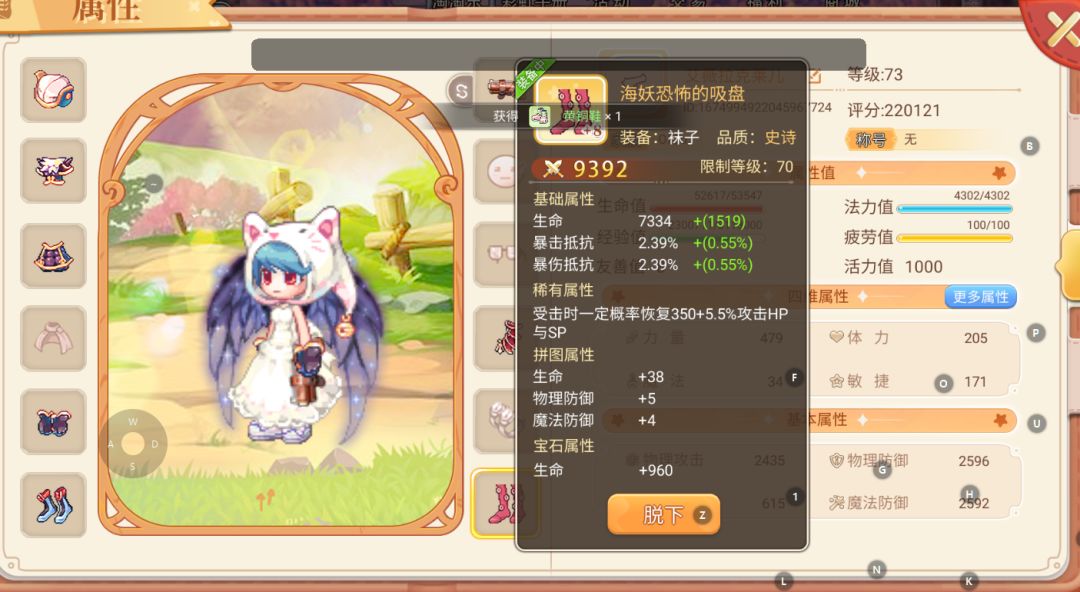The width and height of the screenshot is (1080, 592).
Task: Click the 脱下 unequip button
Action: [663, 514]
